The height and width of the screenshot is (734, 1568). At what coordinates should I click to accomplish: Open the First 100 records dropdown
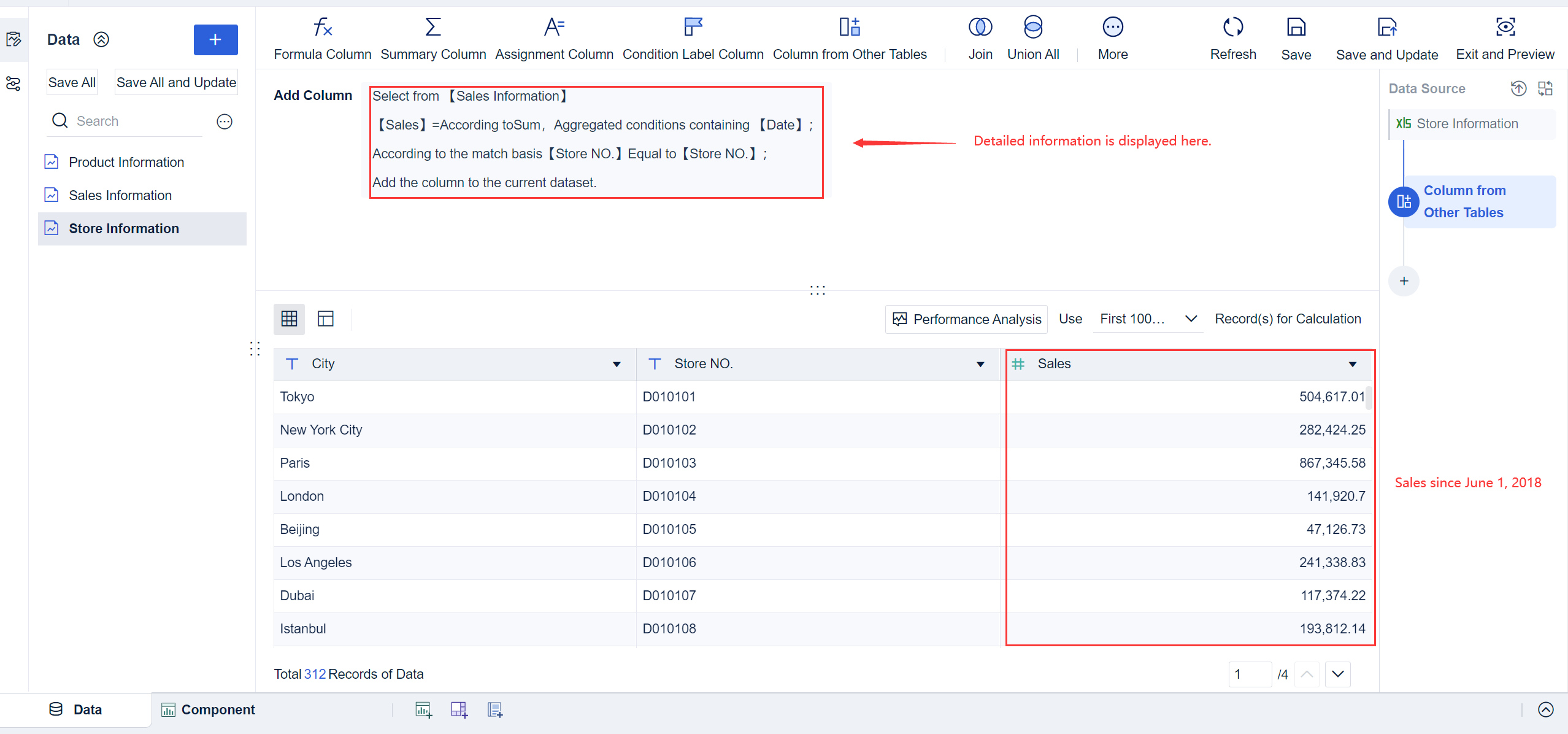[1148, 319]
